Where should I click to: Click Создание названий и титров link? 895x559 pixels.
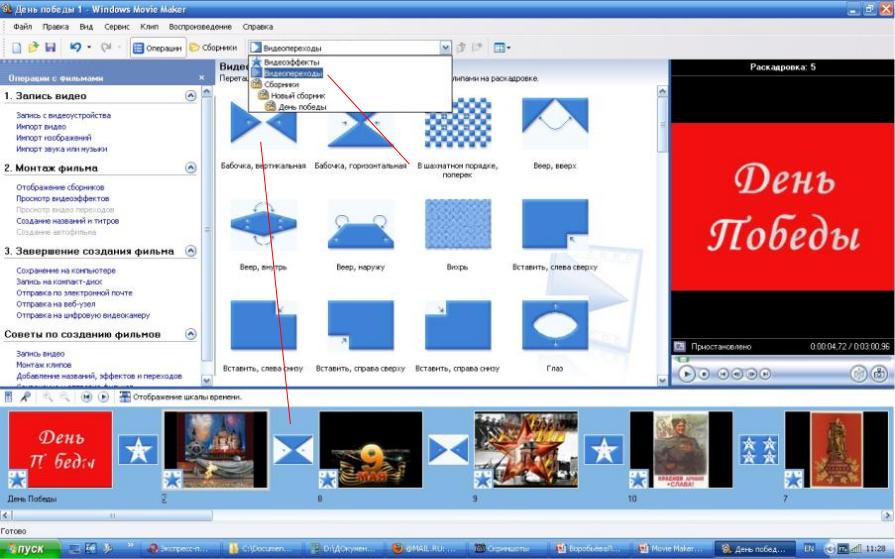click(x=67, y=221)
